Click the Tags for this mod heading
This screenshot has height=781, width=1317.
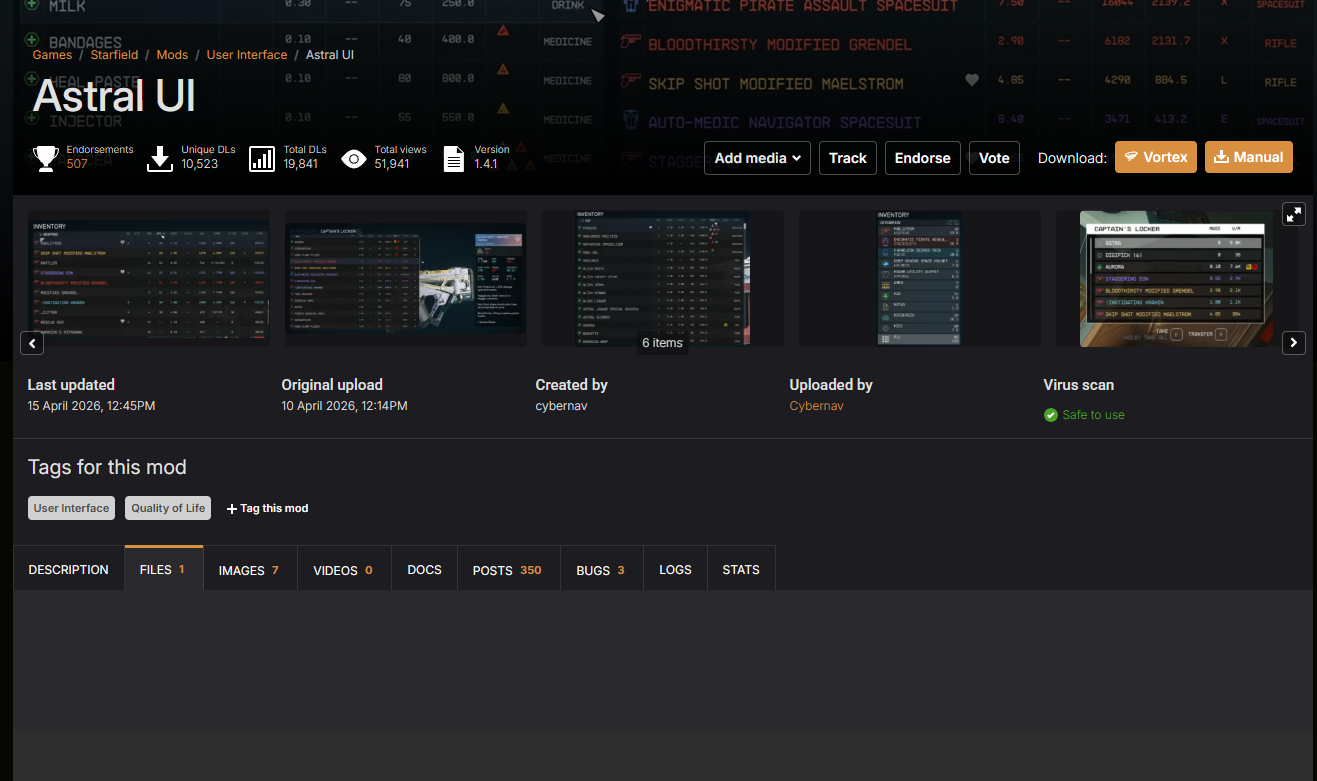pyautogui.click(x=107, y=467)
